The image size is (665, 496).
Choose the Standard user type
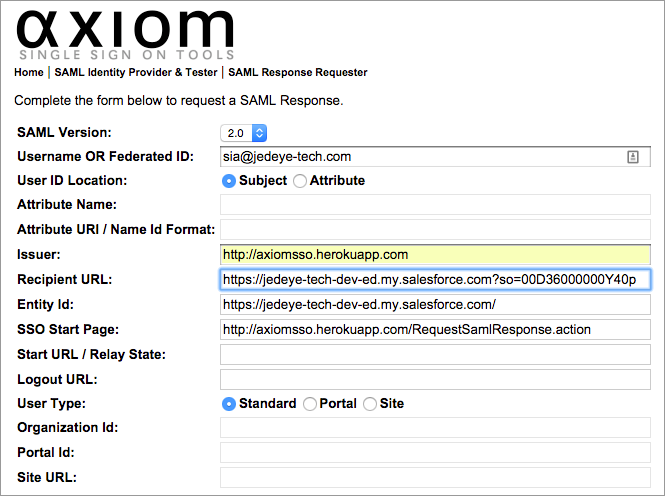tap(229, 404)
